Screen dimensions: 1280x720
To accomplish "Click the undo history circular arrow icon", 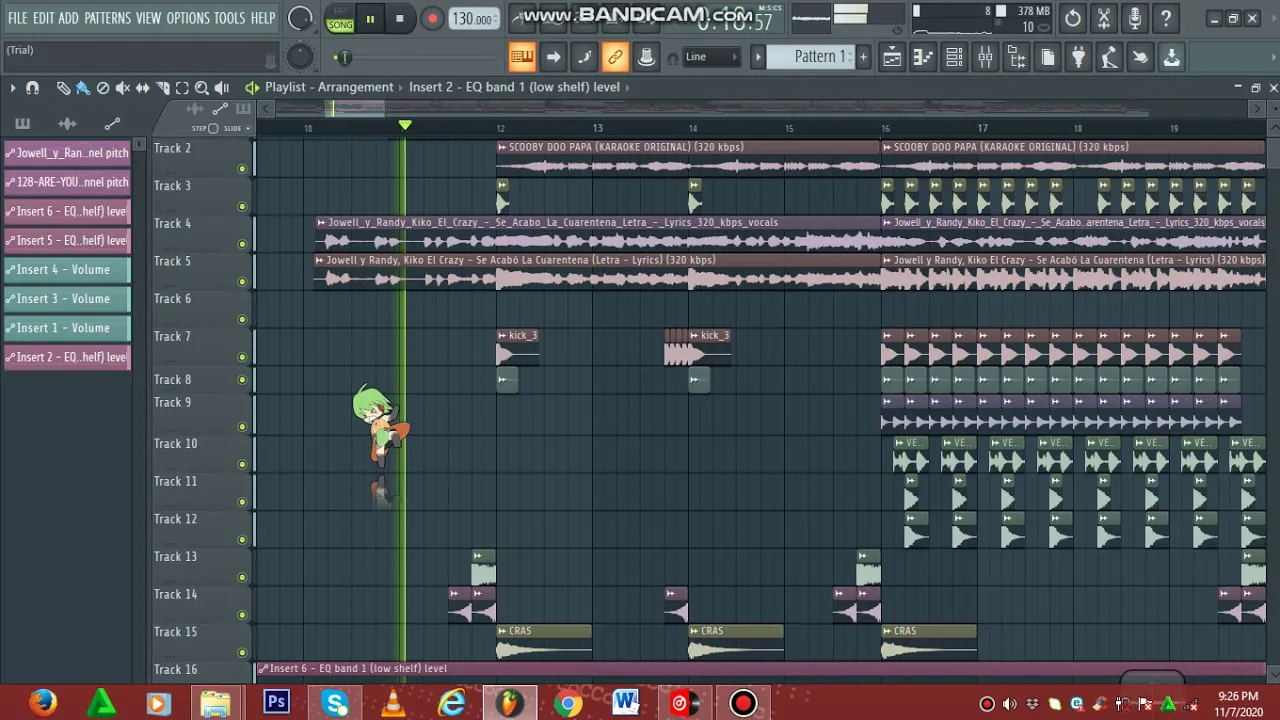I will coord(1072,18).
